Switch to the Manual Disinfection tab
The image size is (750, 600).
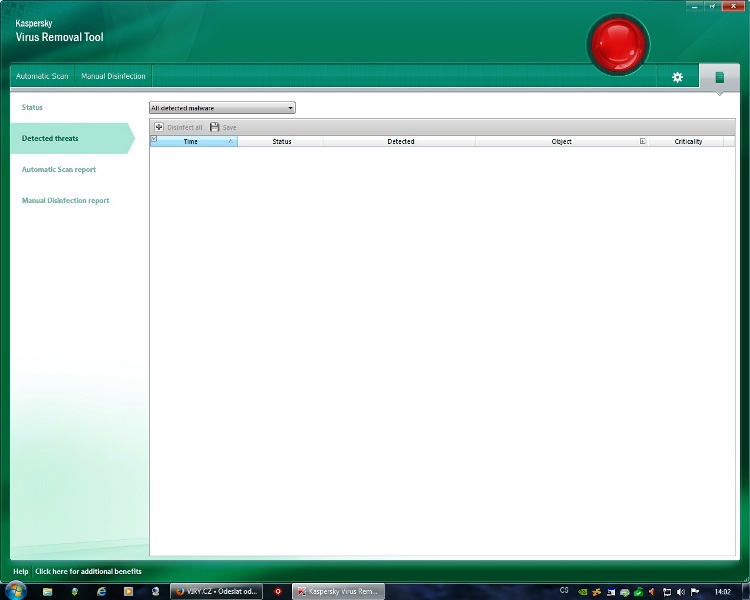tap(113, 77)
